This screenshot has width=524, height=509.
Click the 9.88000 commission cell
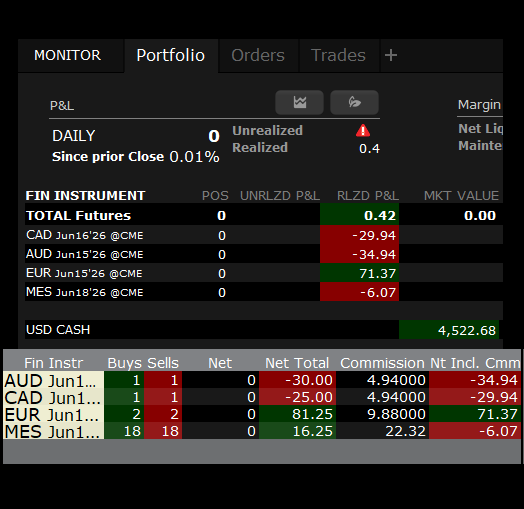[x=382, y=414]
